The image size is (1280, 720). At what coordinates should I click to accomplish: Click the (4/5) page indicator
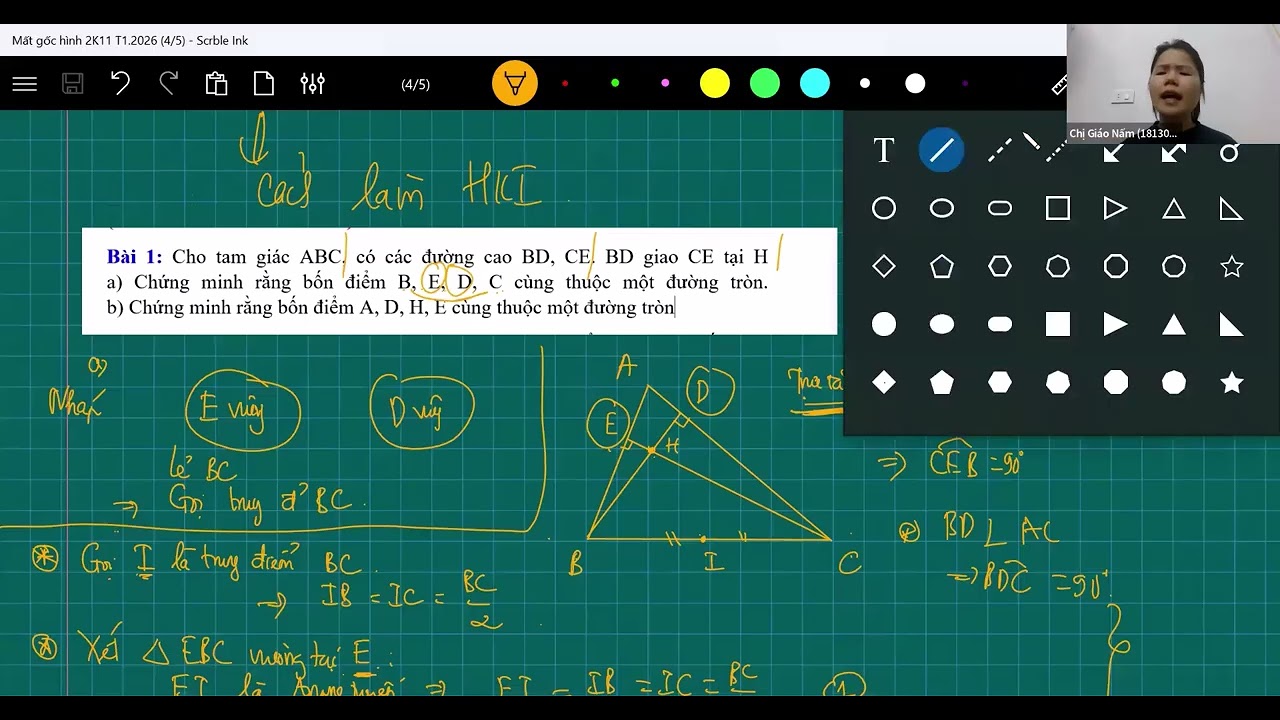coord(415,84)
